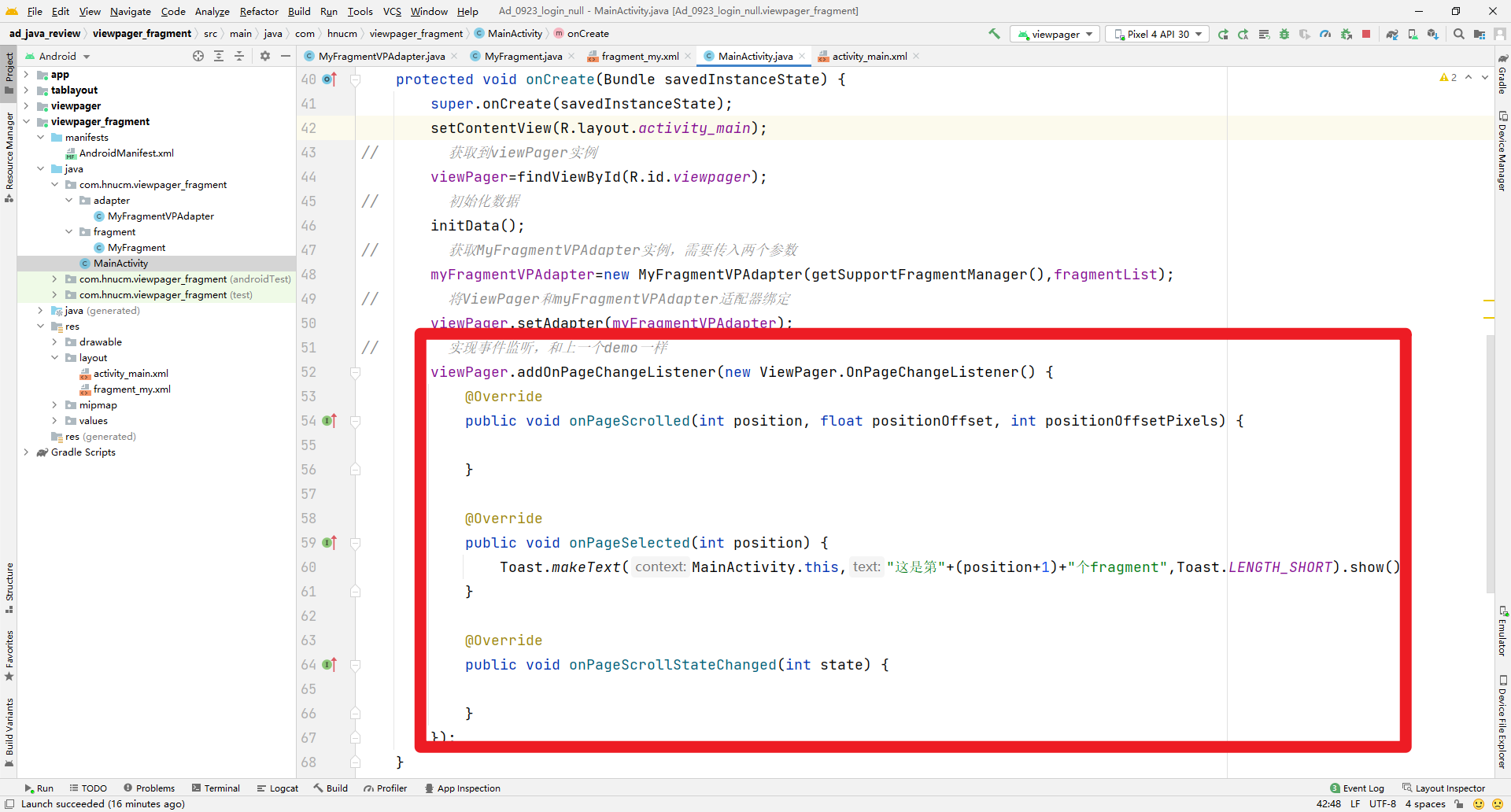The height and width of the screenshot is (812, 1511).
Task: Click the Apply Code Changes icon
Action: [1264, 34]
